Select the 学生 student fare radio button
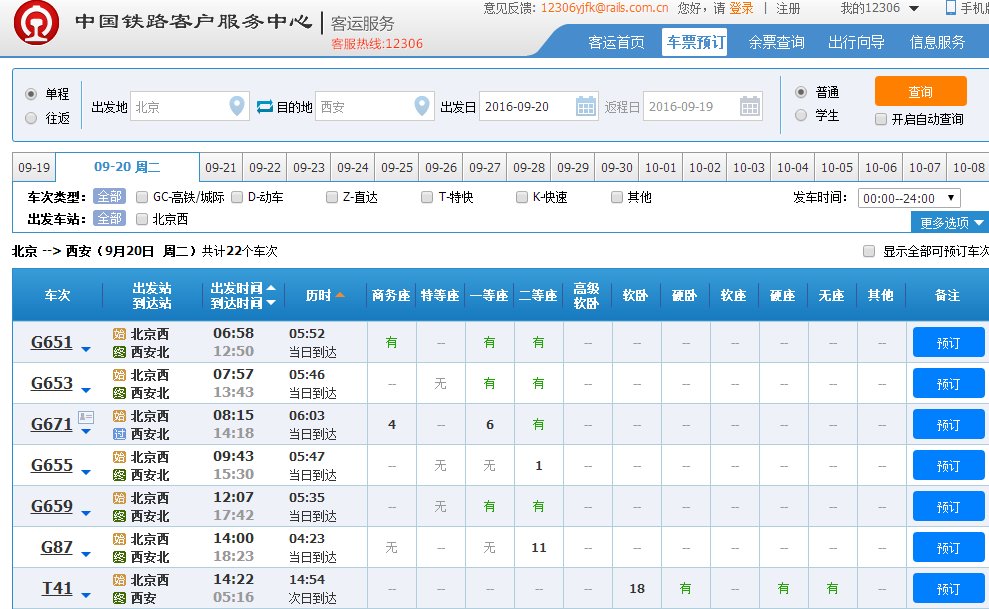 800,115
